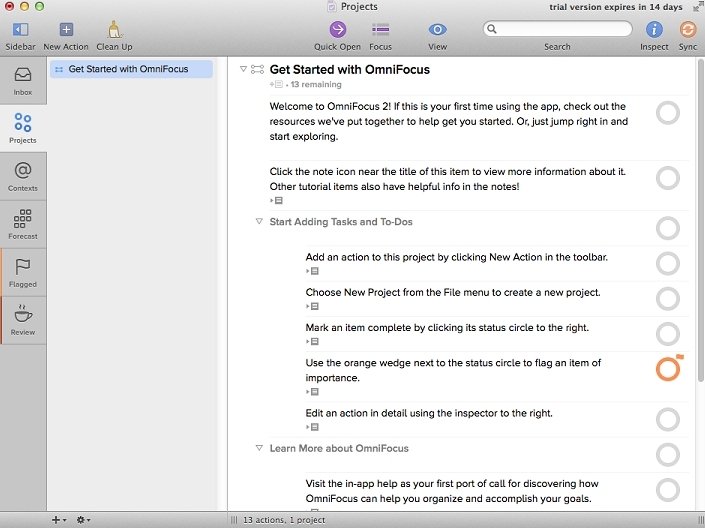The width and height of the screenshot is (705, 528).
Task: Unflag the item using the orange wedge
Action: tap(680, 357)
